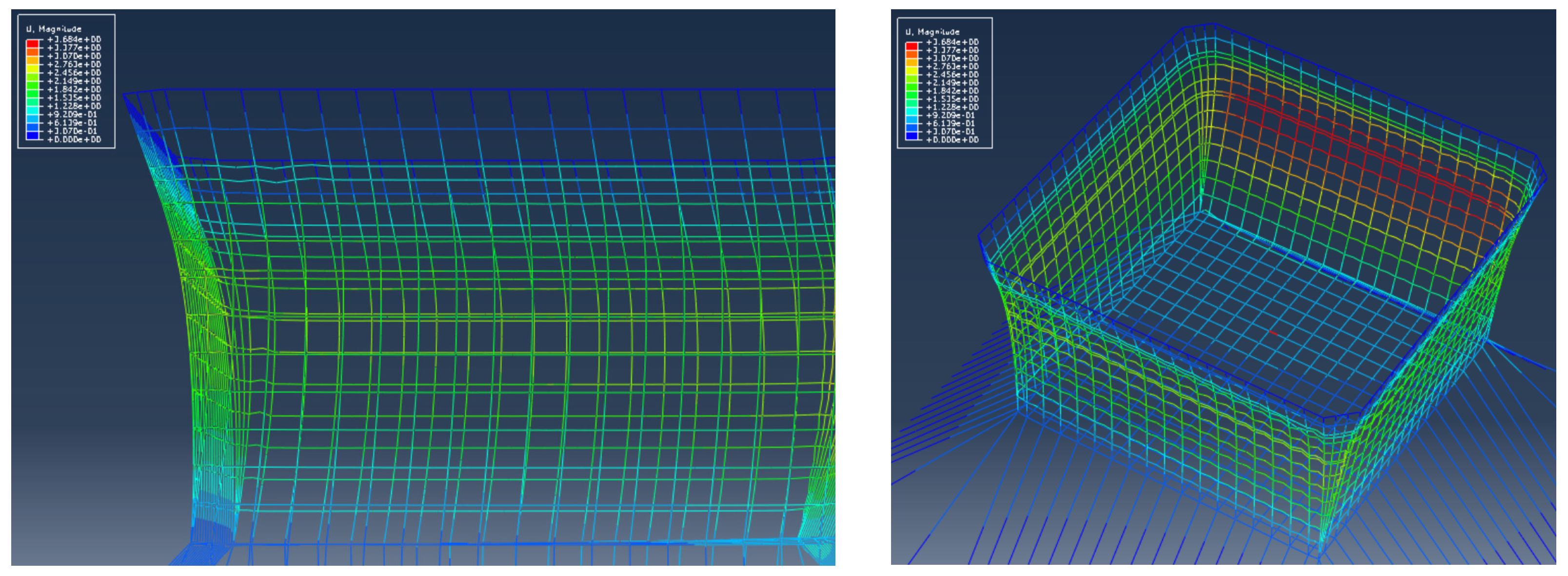The image size is (1568, 576).
Task: Click cyan swatch in left plot legend
Action: [x=33, y=110]
